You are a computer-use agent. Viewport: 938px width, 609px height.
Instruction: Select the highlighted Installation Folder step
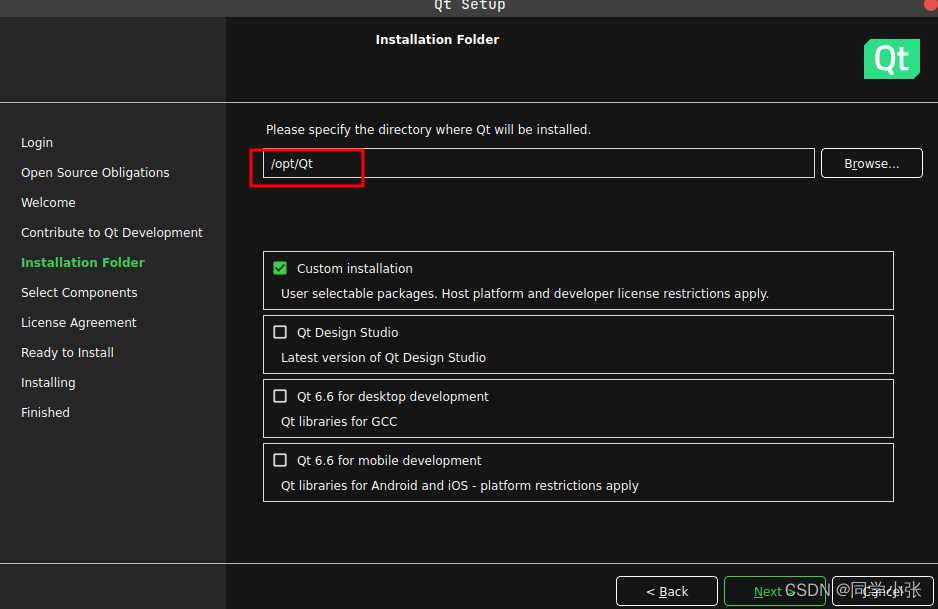[83, 262]
